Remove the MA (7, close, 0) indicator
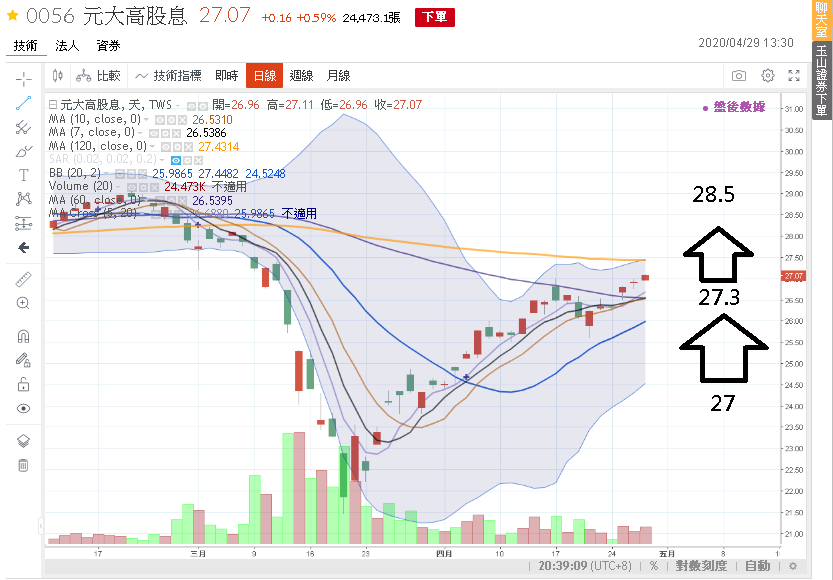This screenshot has width=833, height=580. [x=176, y=133]
